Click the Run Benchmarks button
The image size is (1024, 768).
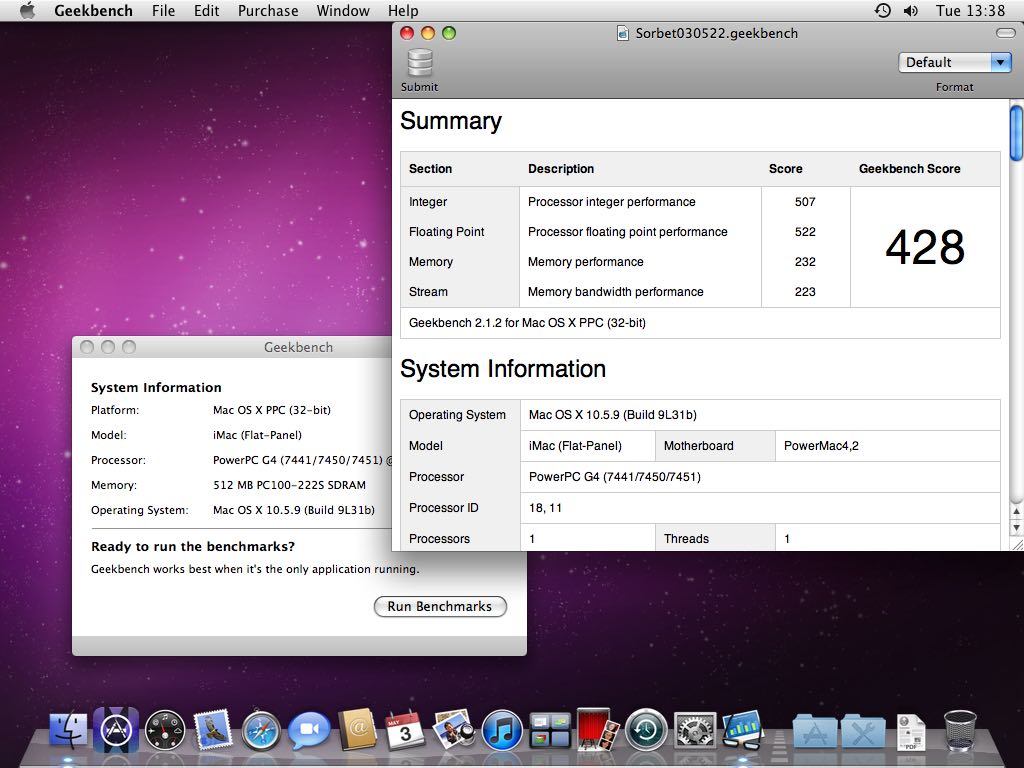(x=440, y=606)
